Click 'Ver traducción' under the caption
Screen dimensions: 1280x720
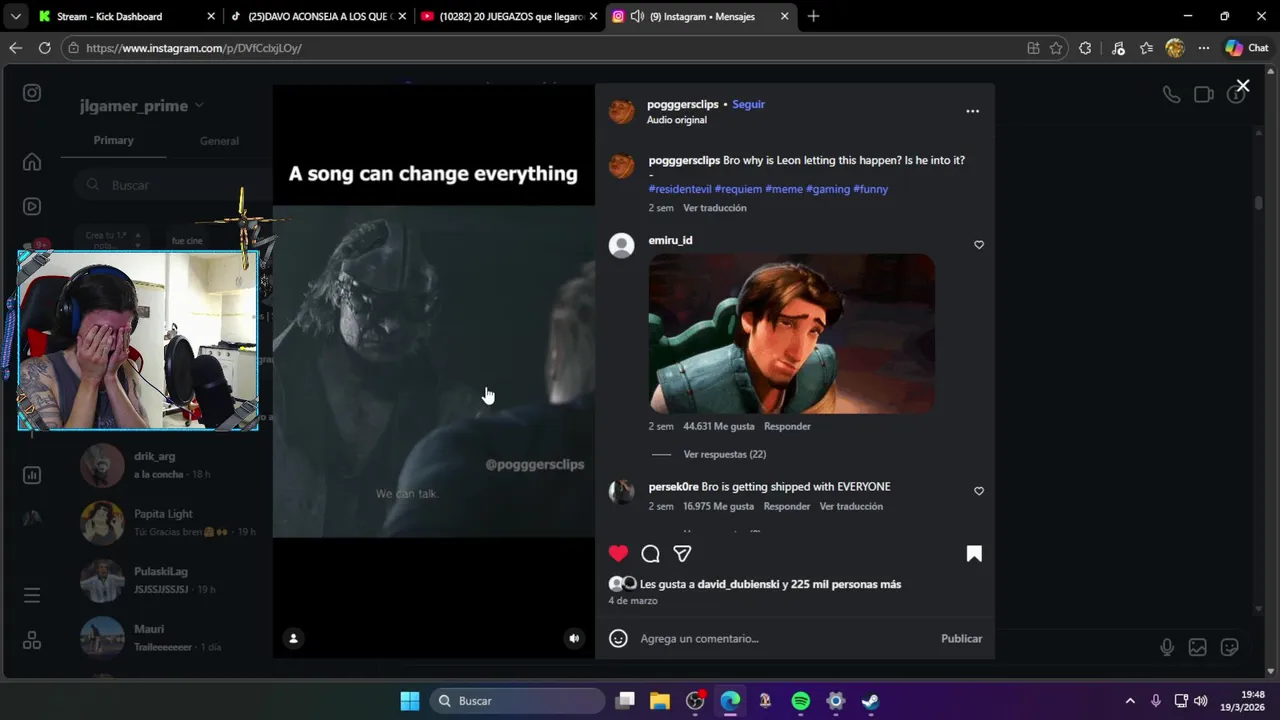(715, 208)
